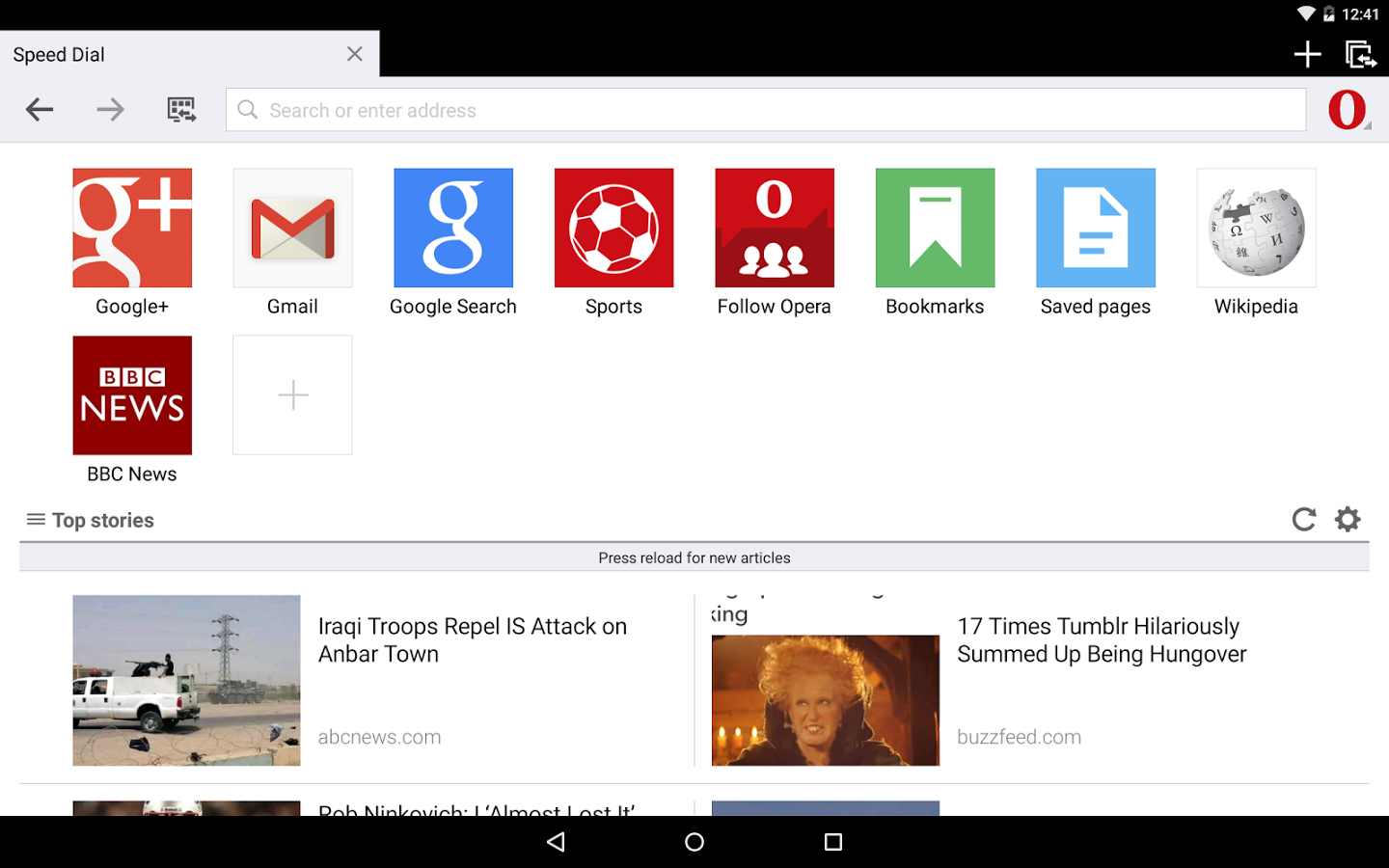The image size is (1389, 868).
Task: Open the Iraqi troops article thumbnail image
Action: pos(186,681)
